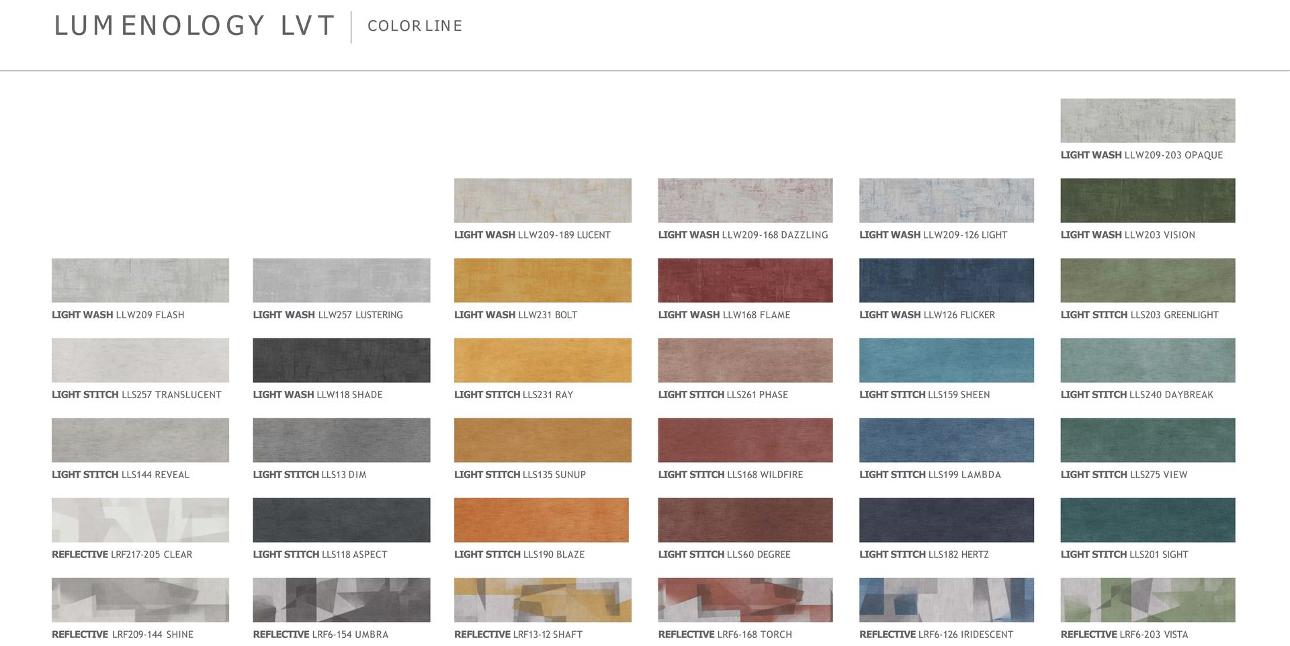Click the "LIGHT STITCH LLS135 SUNUP" label
This screenshot has height=646, width=1290.
520,475
